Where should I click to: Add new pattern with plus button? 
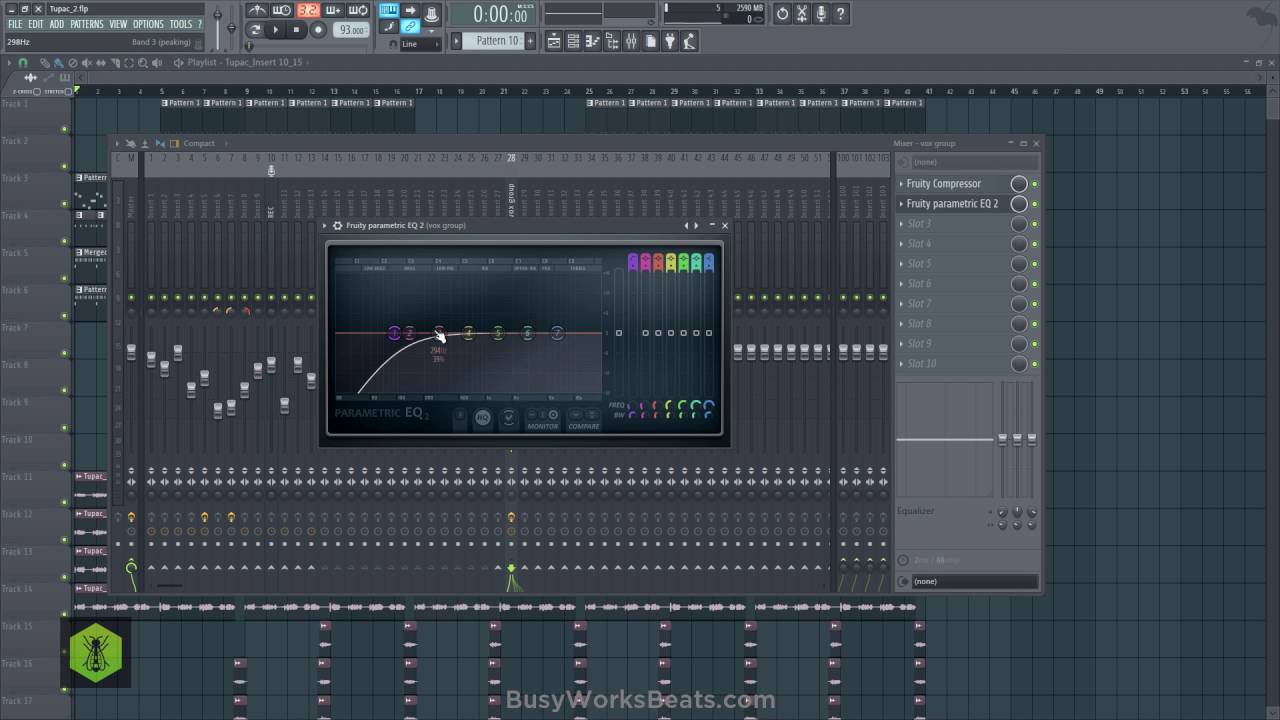(x=530, y=41)
